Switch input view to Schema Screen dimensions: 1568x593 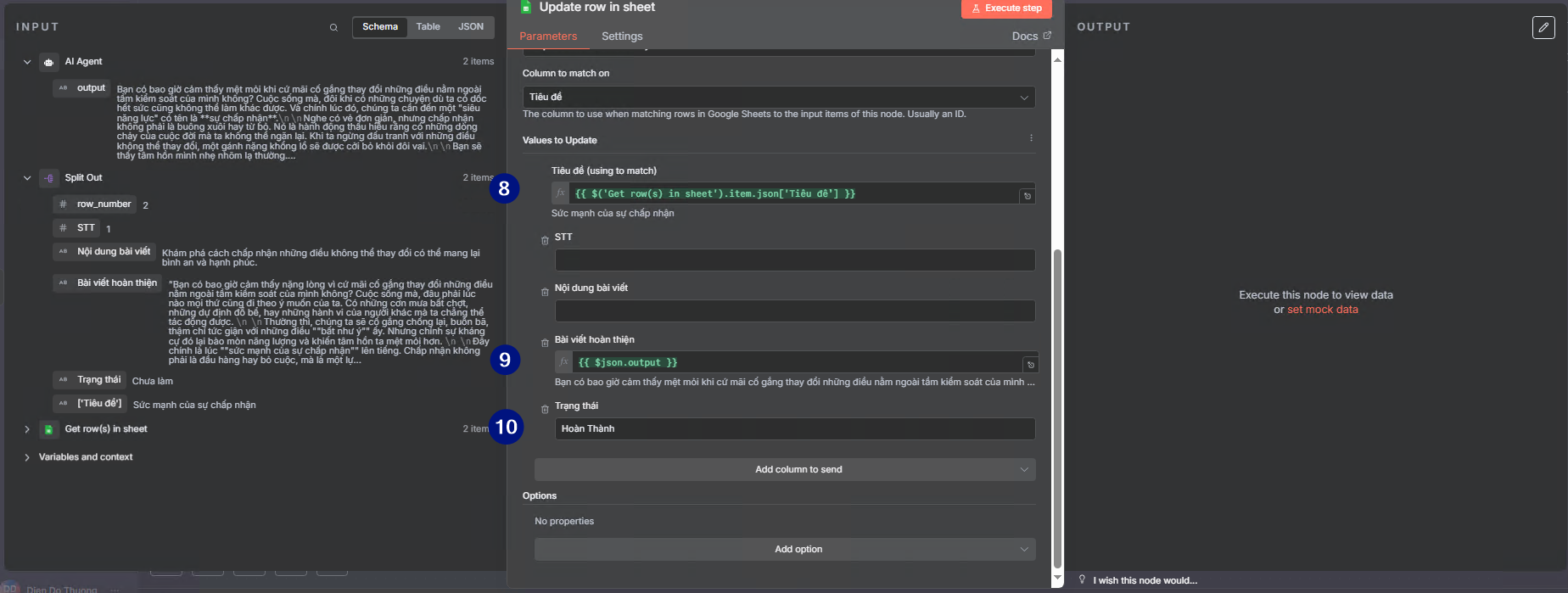(x=380, y=27)
